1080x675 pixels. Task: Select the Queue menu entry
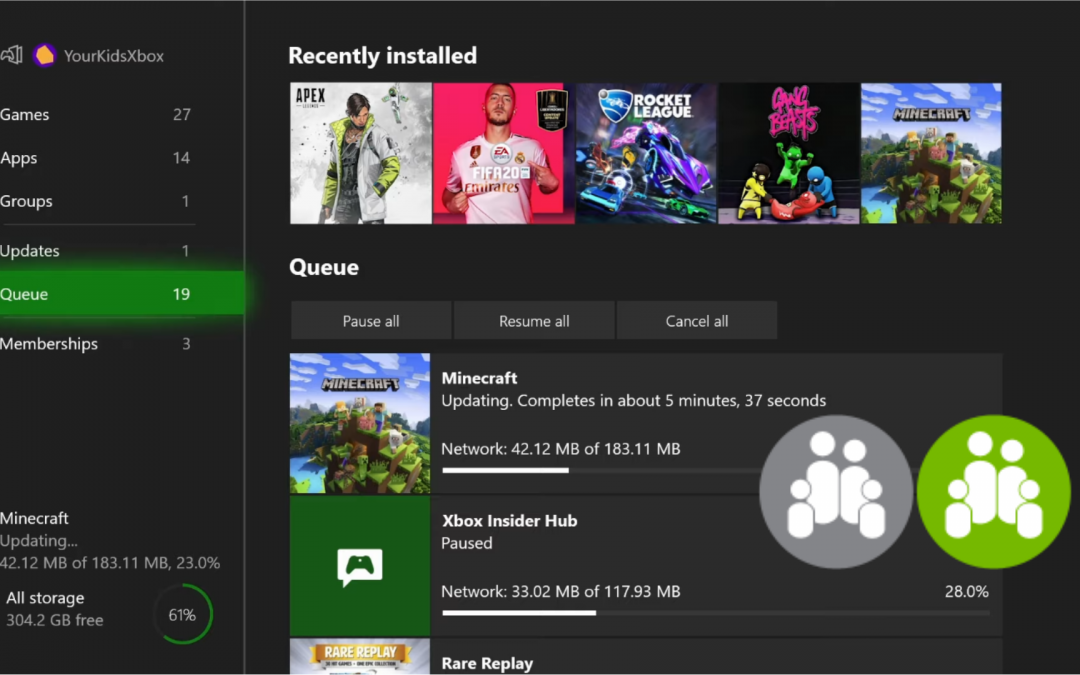[x=122, y=294]
